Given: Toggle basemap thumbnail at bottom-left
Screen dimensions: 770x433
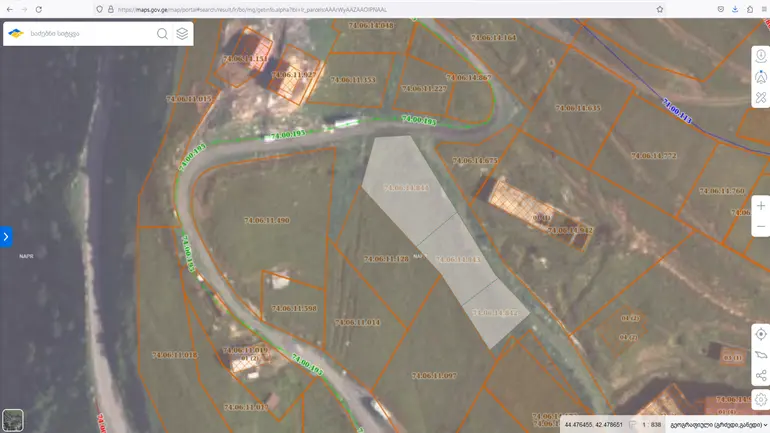Looking at the screenshot, I should click(13, 420).
